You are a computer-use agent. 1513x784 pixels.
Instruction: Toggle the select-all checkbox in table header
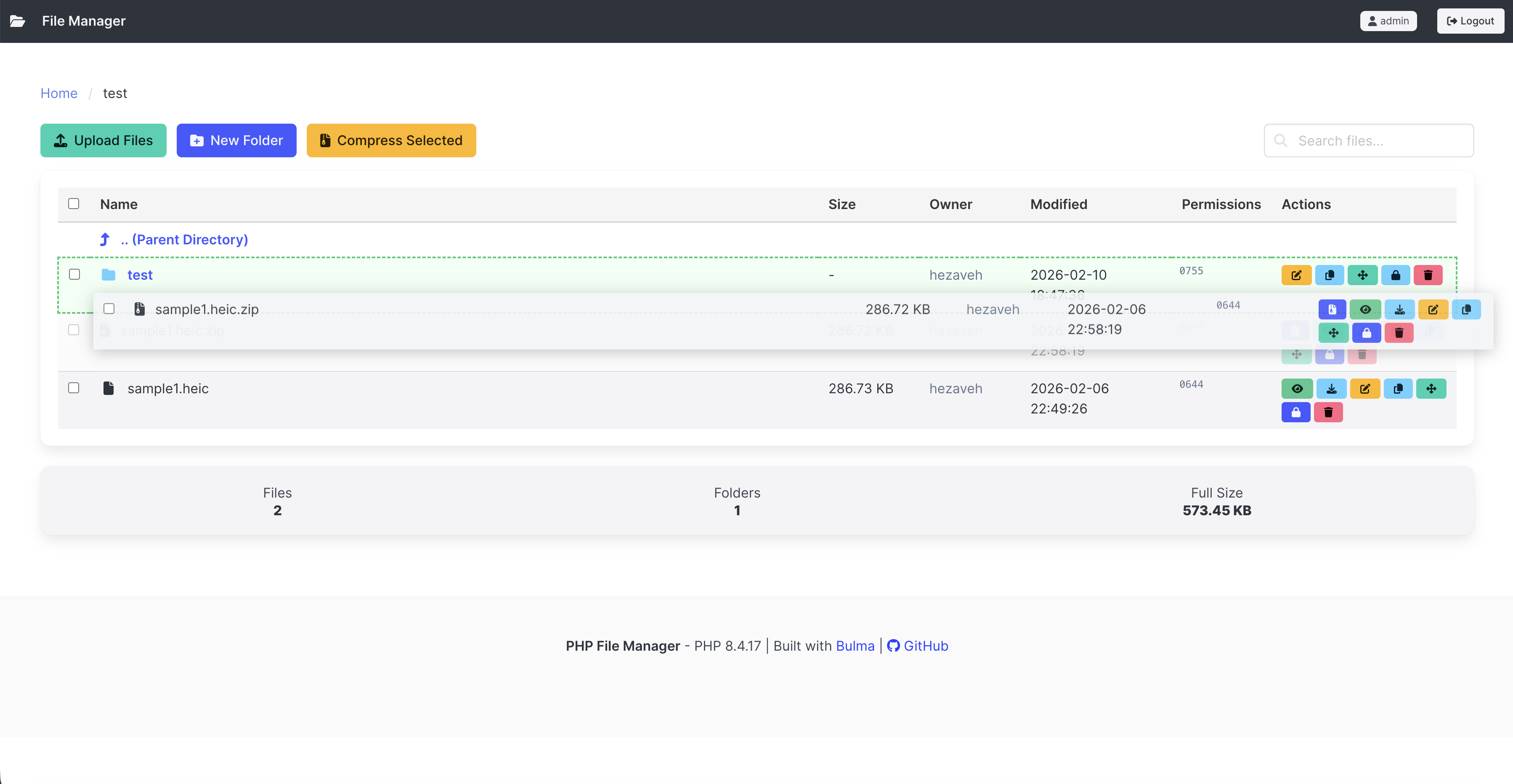[73, 204]
